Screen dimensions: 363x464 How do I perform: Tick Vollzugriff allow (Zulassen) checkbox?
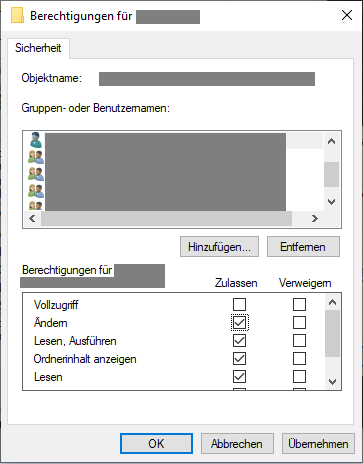tap(239, 304)
